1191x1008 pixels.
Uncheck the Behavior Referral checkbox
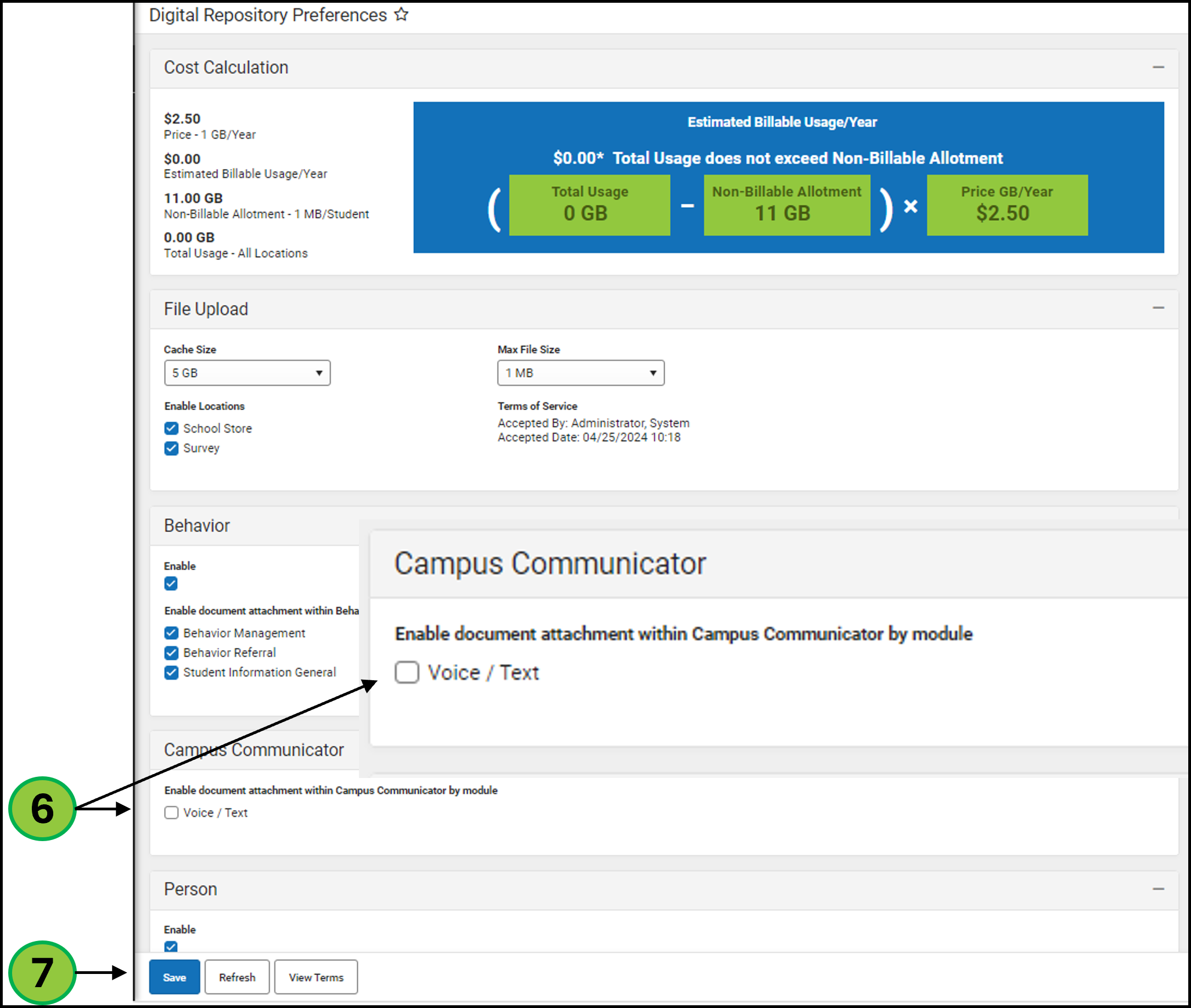[x=171, y=653]
